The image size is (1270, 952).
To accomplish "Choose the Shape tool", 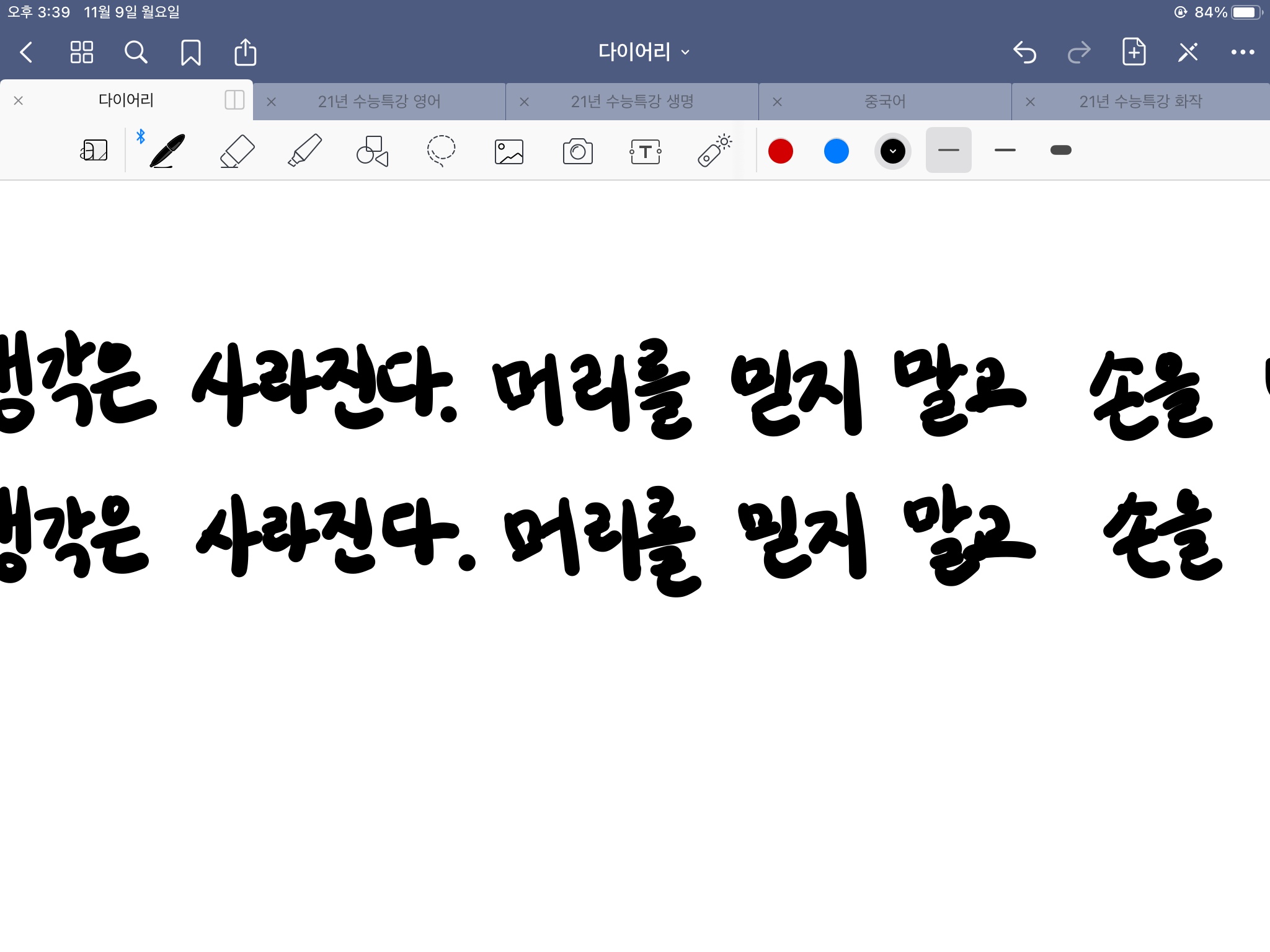I will (x=372, y=151).
